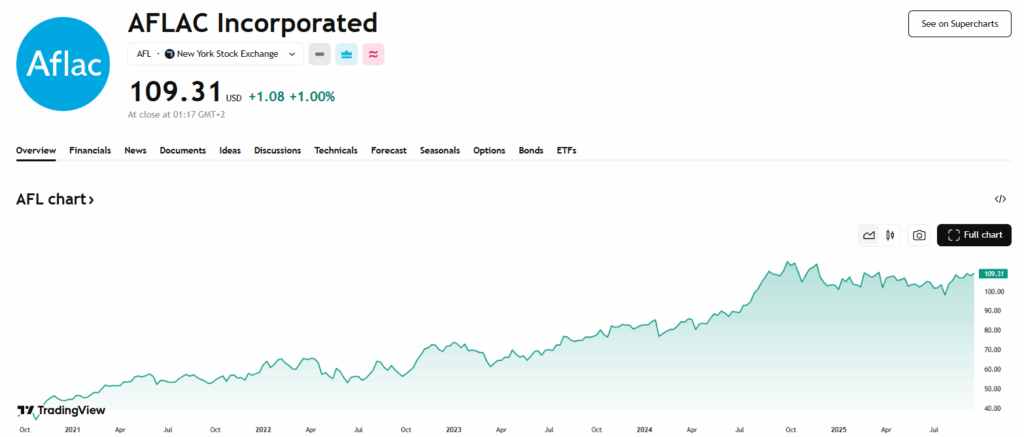Go to the Forecast tab
Image resolution: width=1024 pixels, height=437 pixels.
(x=388, y=150)
